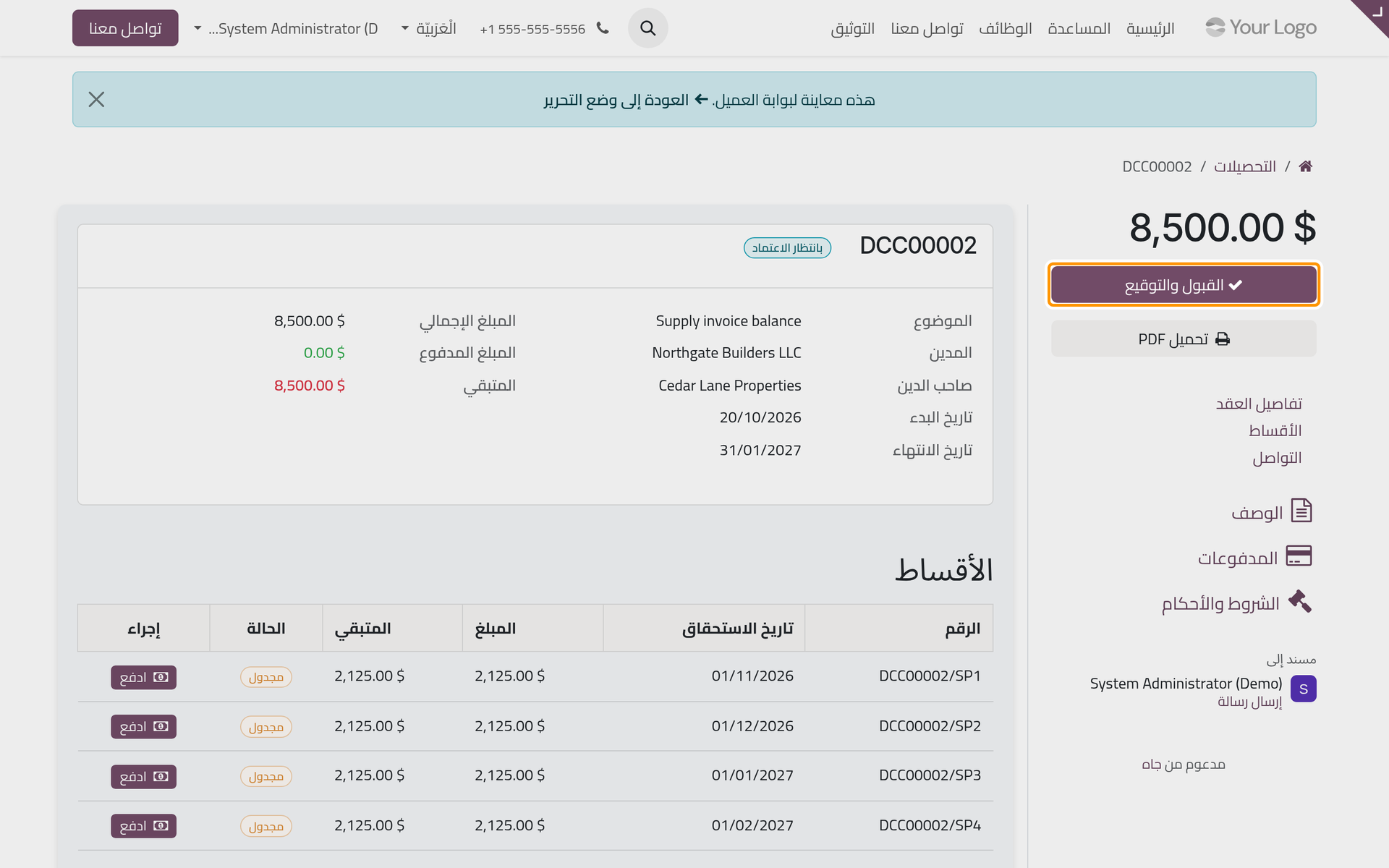The width and height of the screenshot is (1389, 868).
Task: Click the مجدول status badge for SP1
Action: point(266,677)
